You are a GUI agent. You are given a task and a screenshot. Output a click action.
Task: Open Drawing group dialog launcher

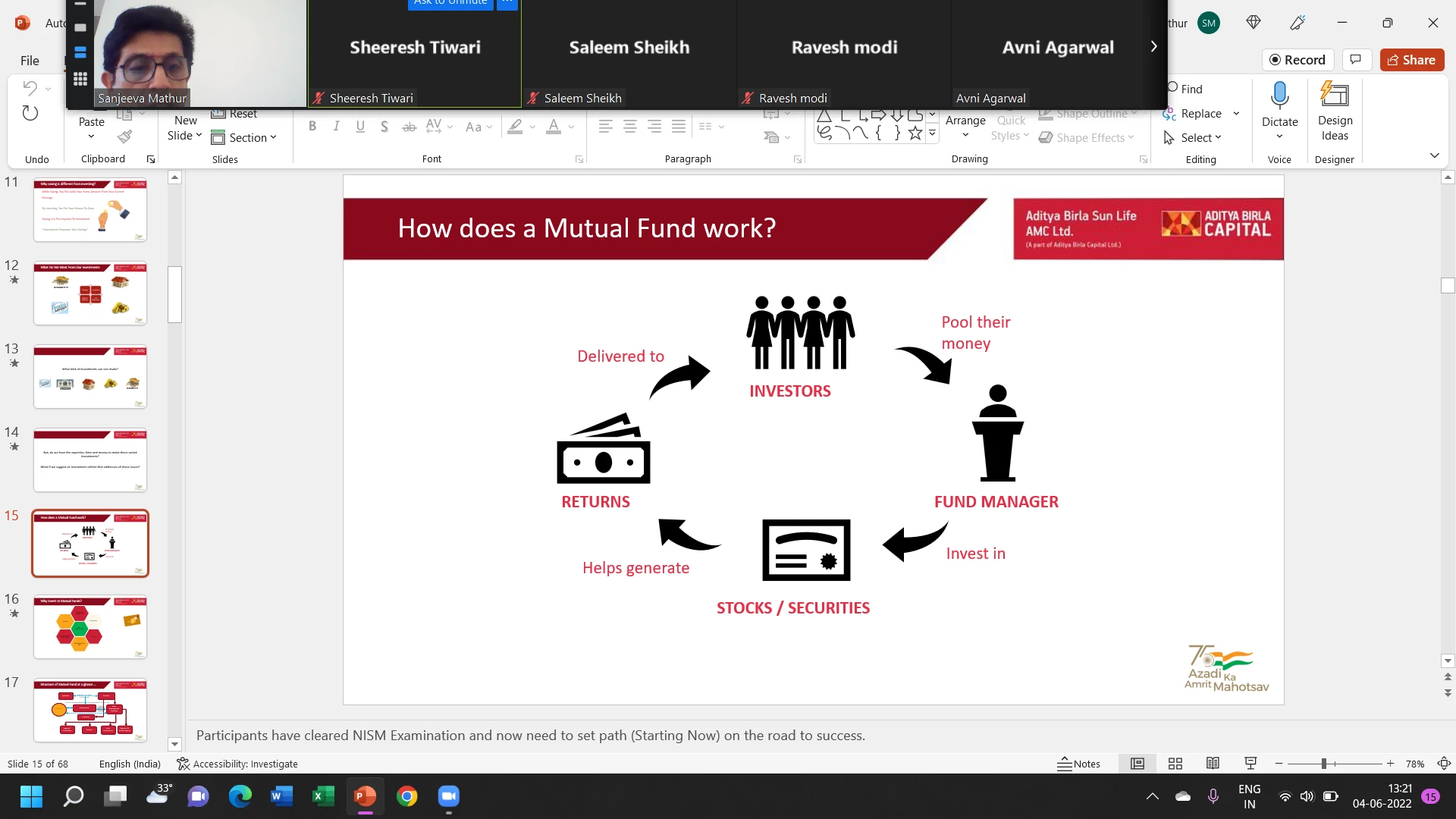(x=1144, y=159)
